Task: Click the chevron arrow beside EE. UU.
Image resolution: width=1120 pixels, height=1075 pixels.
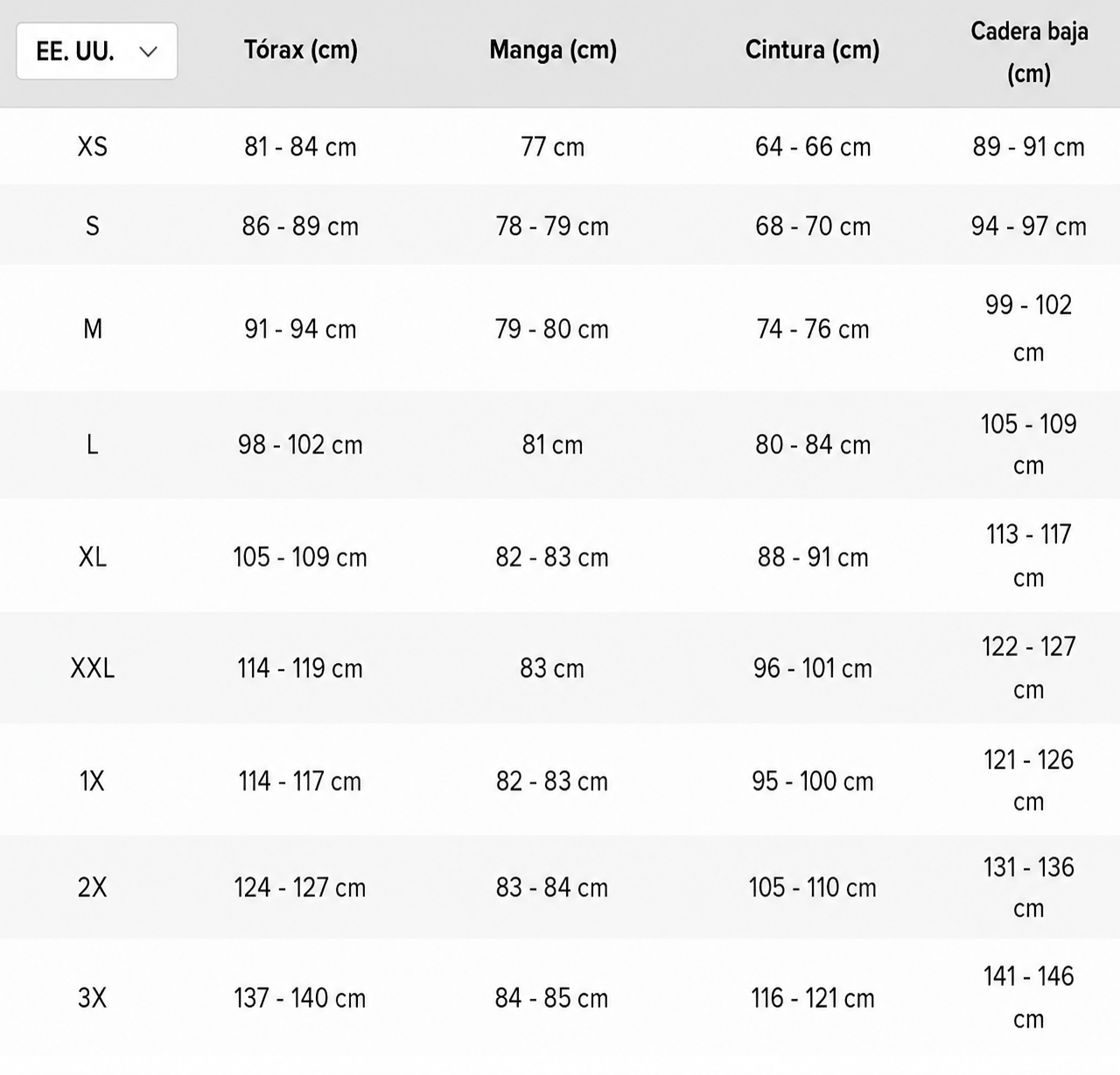Action: (x=148, y=52)
